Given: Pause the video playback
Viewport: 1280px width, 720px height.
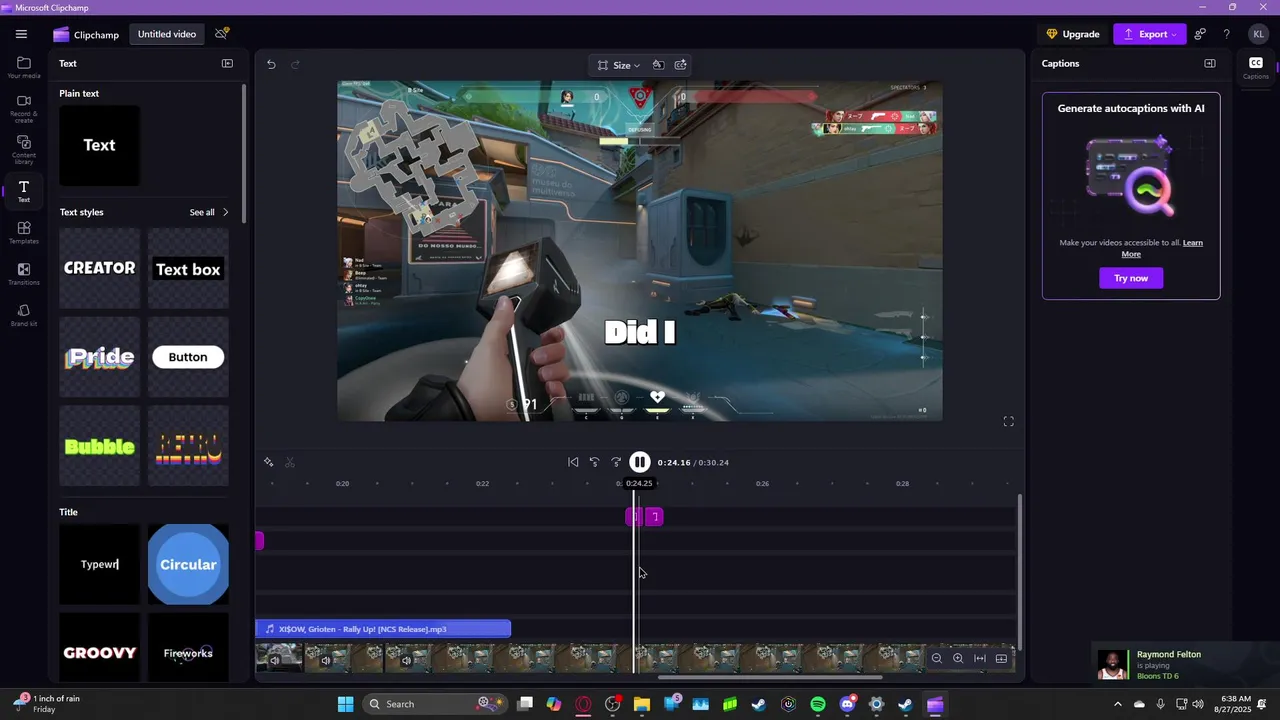Looking at the screenshot, I should click(x=640, y=462).
